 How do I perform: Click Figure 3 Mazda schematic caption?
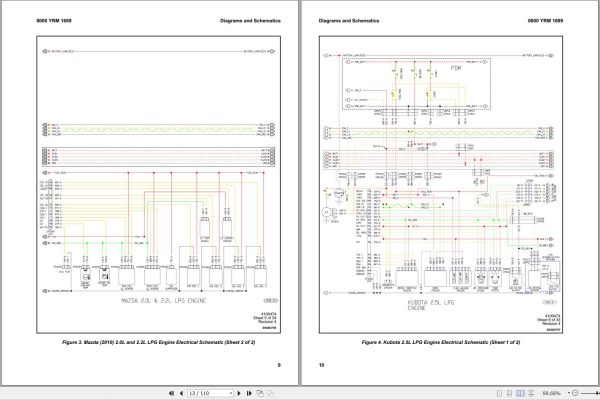tap(158, 342)
